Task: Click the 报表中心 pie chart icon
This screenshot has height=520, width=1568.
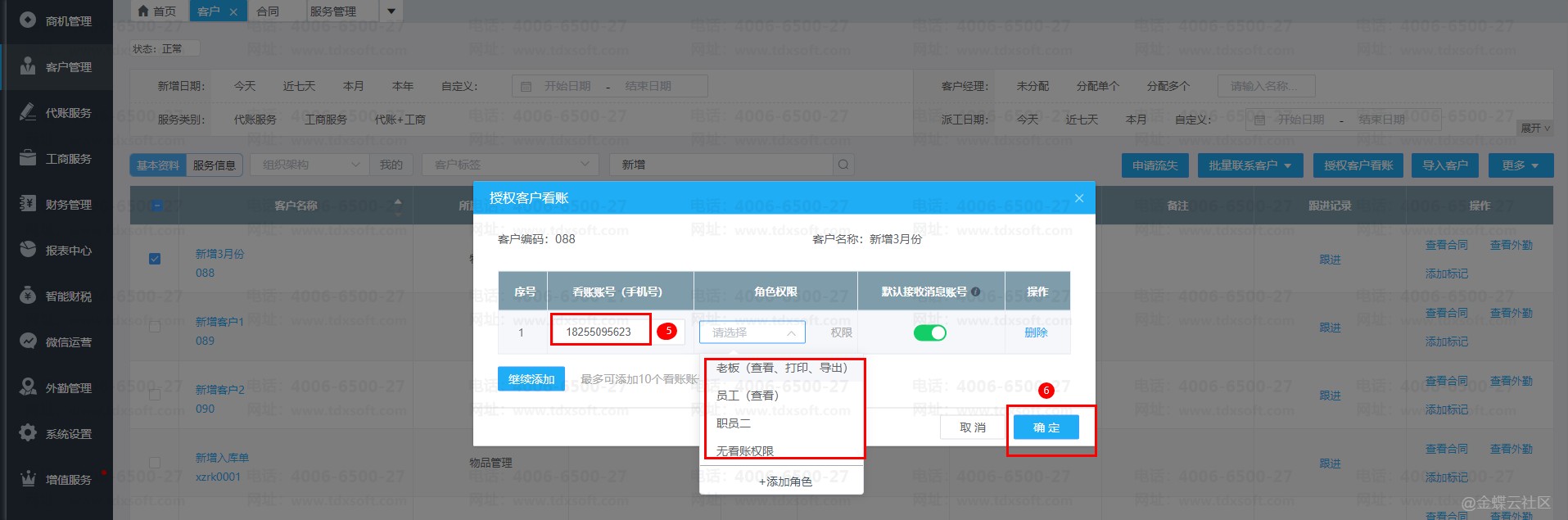Action: click(x=28, y=250)
